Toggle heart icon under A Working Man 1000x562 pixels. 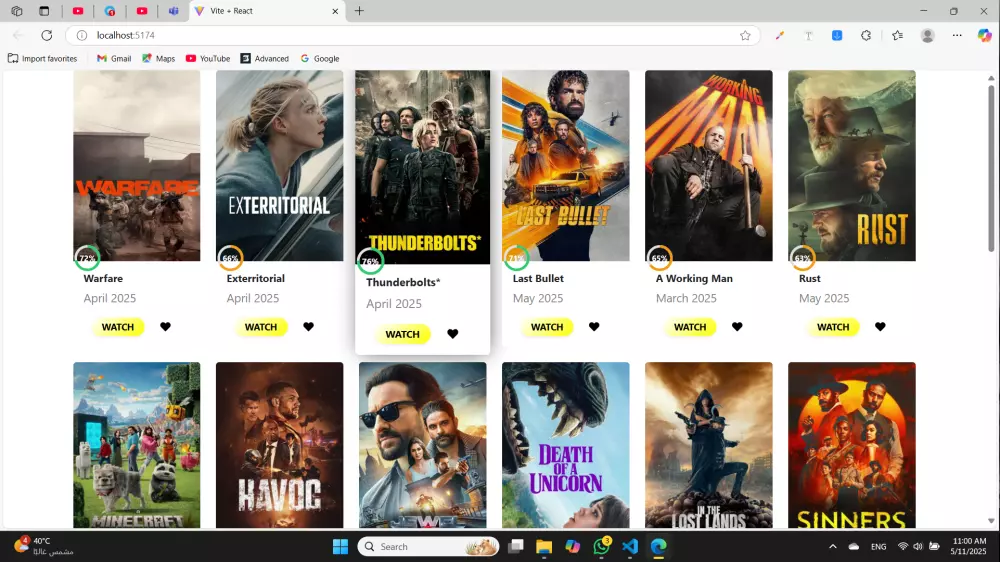coord(737,327)
